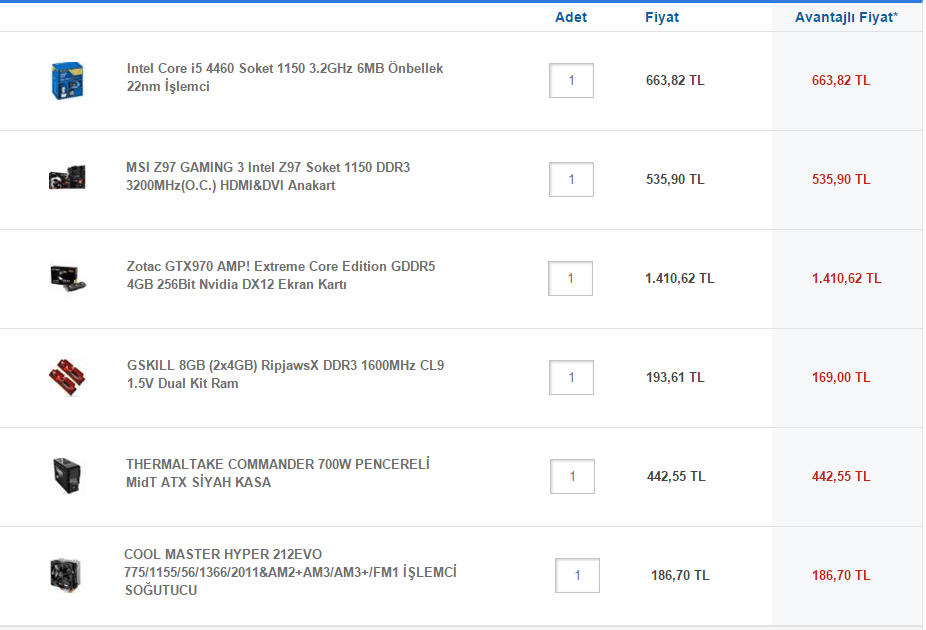
Task: Click the Avantajlı Fiyat* column header
Action: click(x=846, y=17)
